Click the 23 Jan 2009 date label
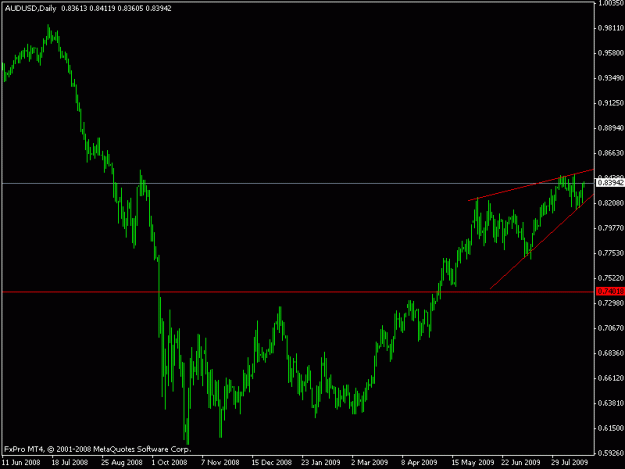The height and width of the screenshot is (469, 625). 321,462
